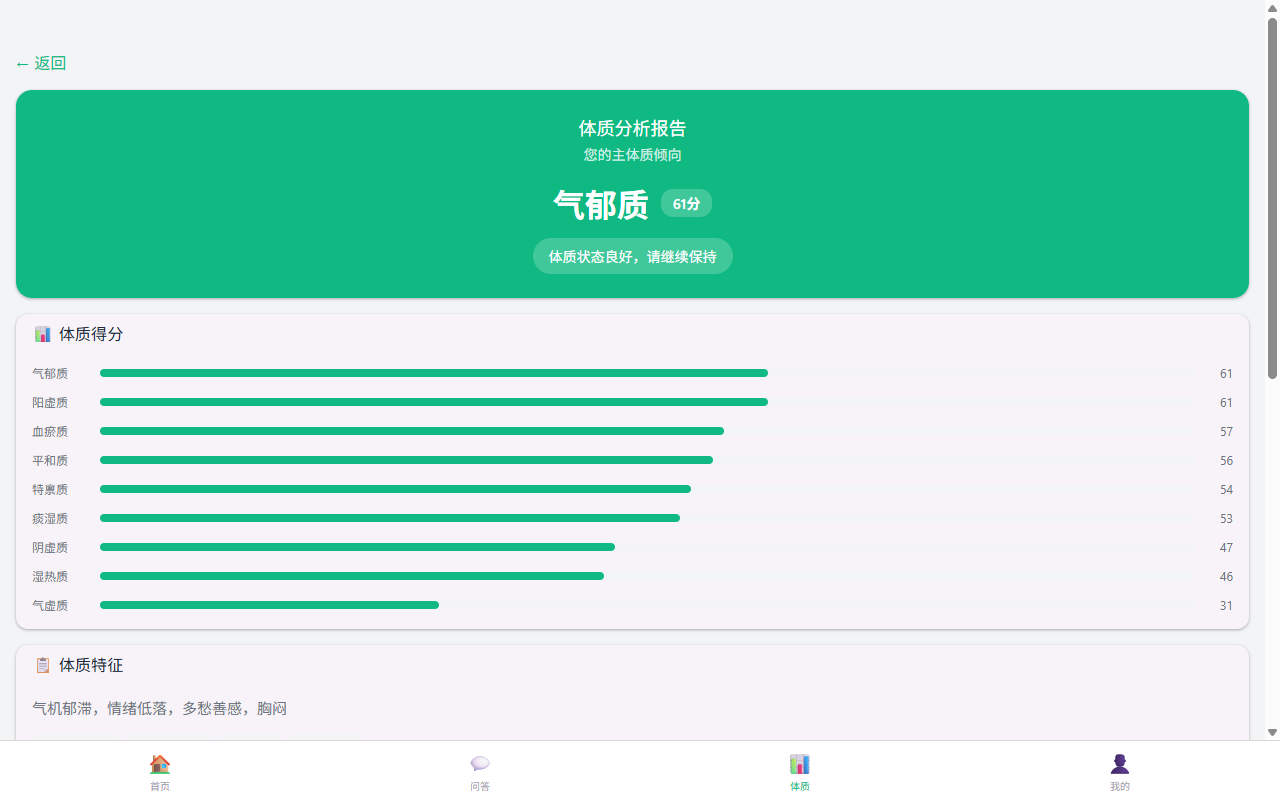This screenshot has width=1280, height=800.
Task: Select the constitution bar chart icon
Action: point(800,764)
